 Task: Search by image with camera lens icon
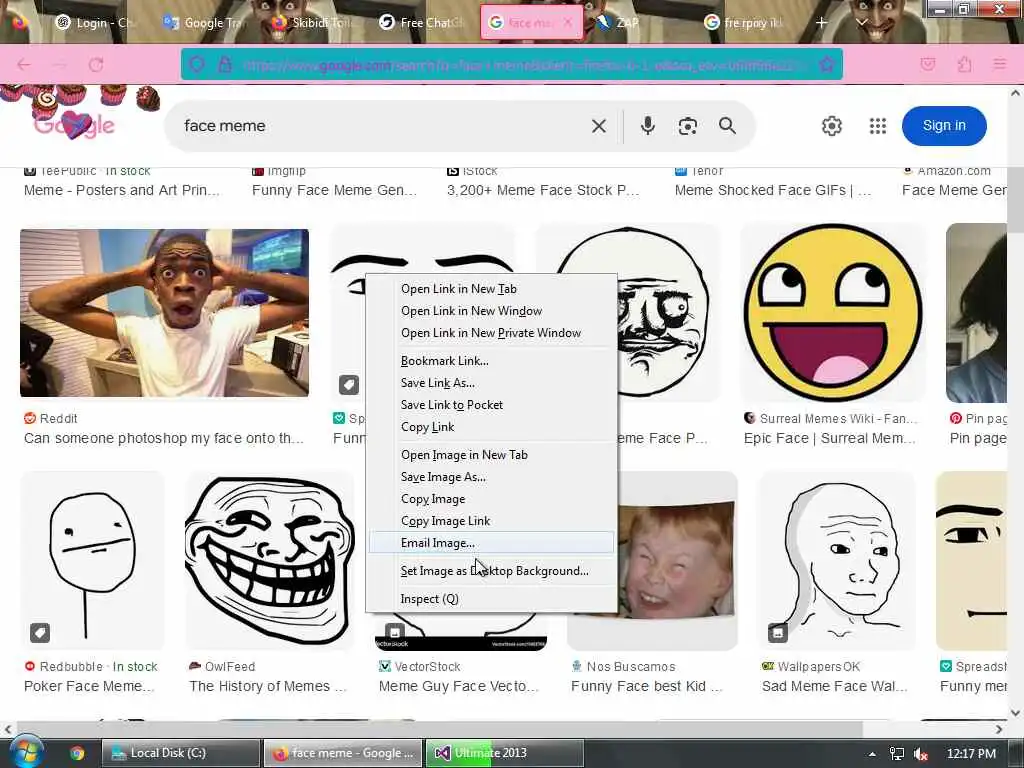tap(688, 126)
